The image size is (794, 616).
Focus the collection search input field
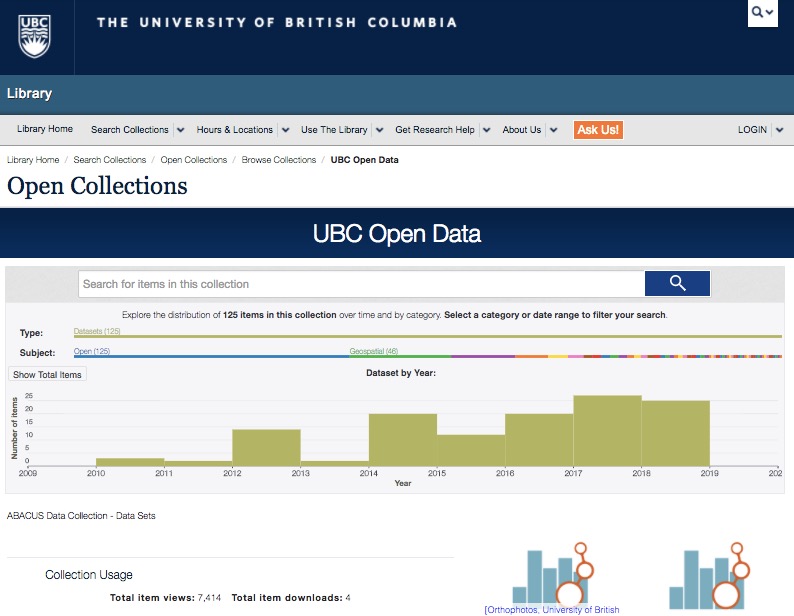pos(362,284)
